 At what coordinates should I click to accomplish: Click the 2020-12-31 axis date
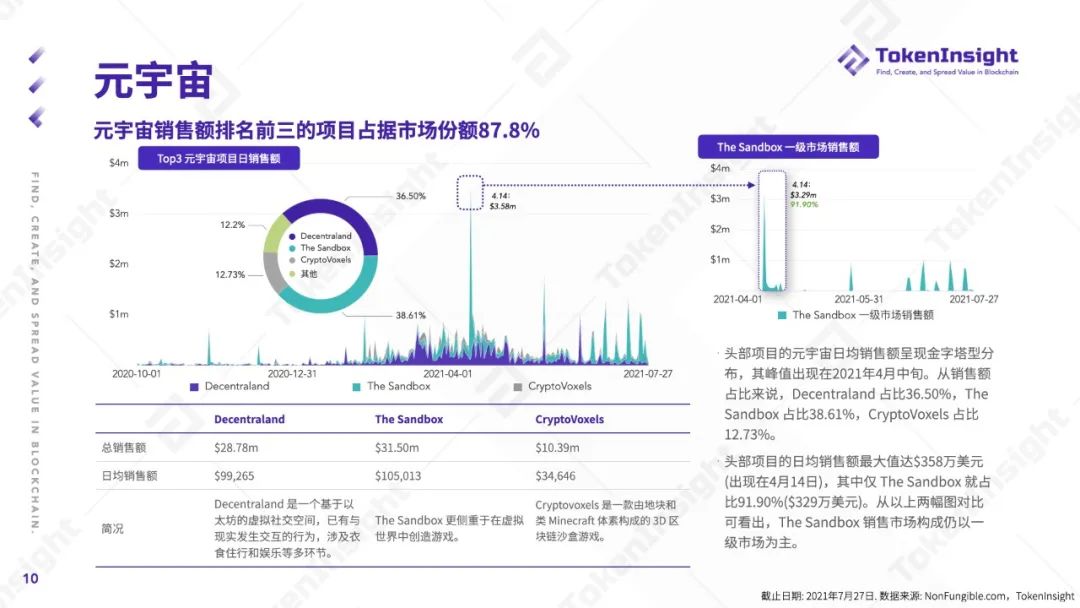pyautogui.click(x=292, y=373)
